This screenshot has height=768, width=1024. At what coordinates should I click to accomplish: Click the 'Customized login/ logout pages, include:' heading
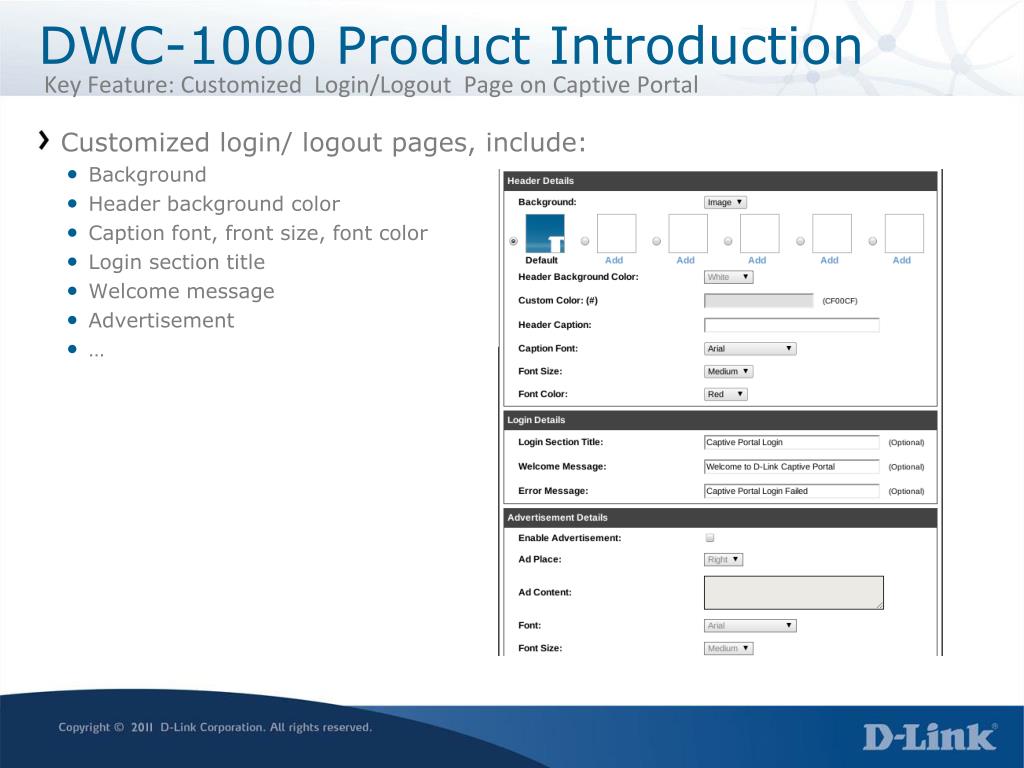[324, 142]
